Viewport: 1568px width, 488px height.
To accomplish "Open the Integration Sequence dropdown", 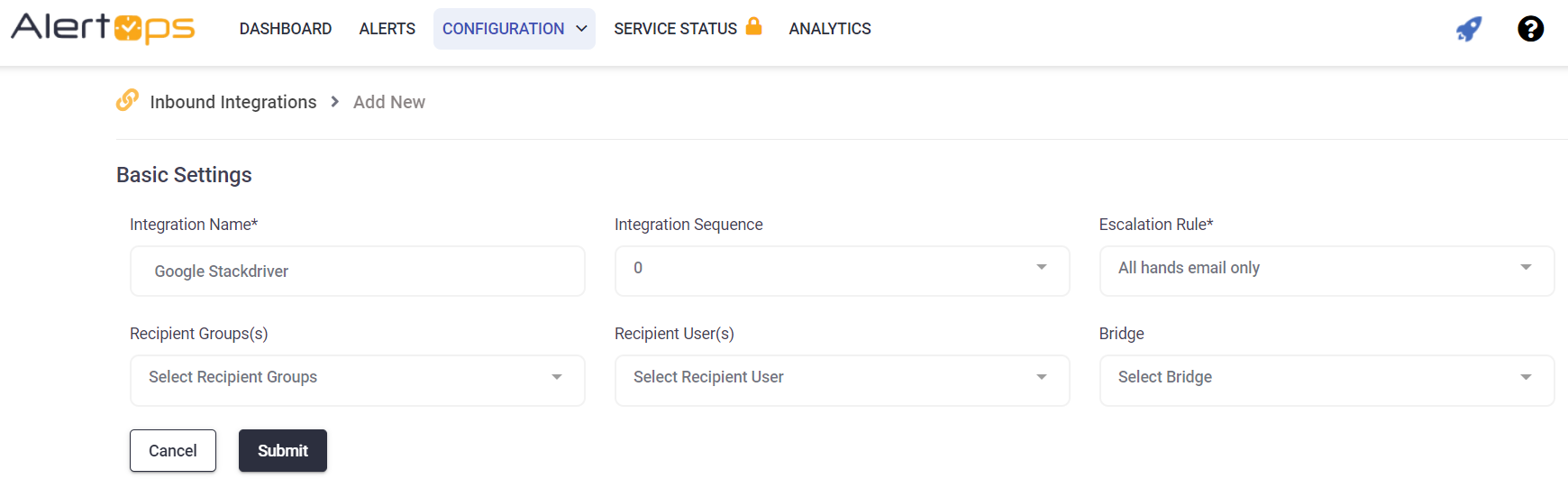I will 842,269.
